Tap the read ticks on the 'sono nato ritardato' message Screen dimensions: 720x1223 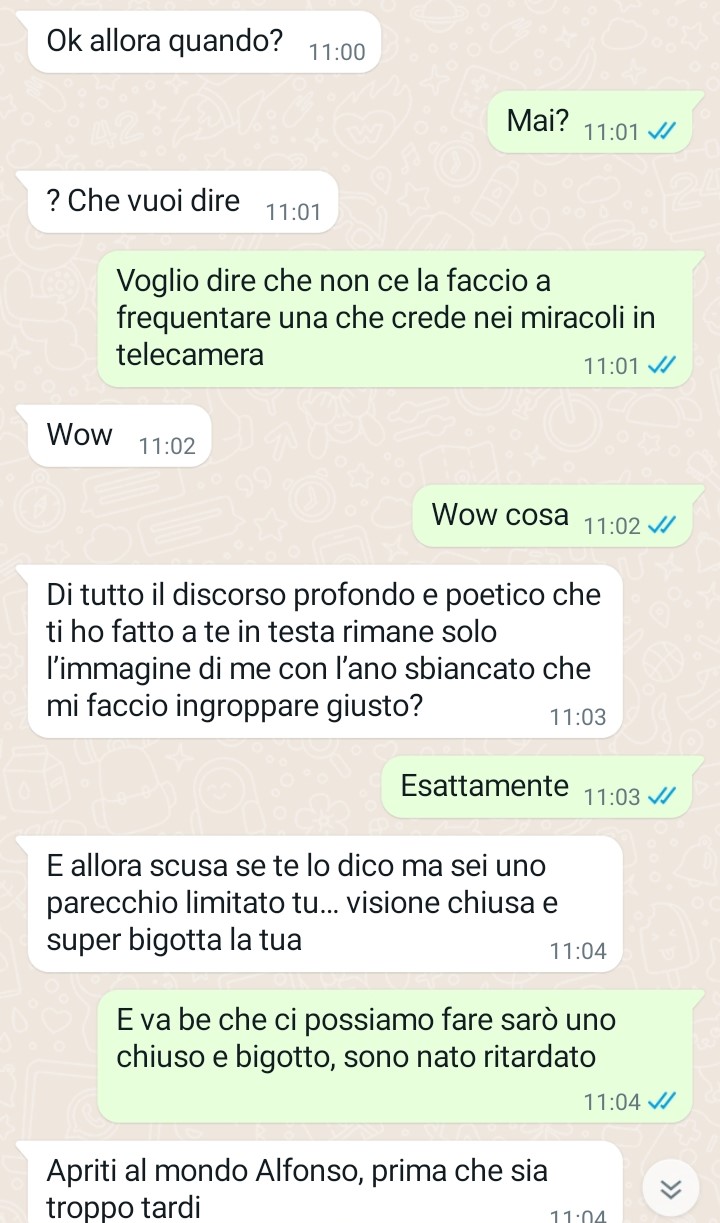click(x=663, y=1102)
